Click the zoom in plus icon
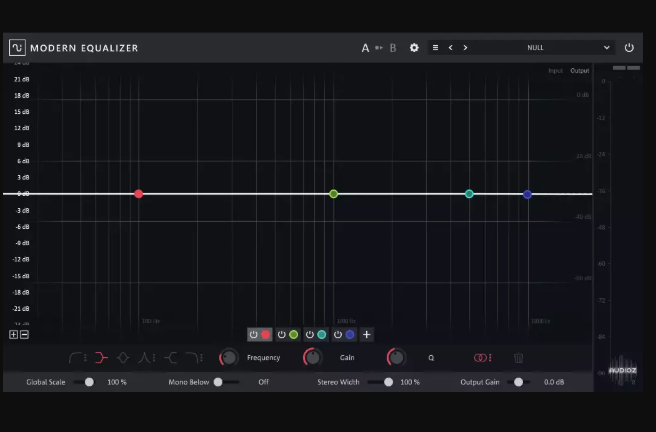Image resolution: width=656 pixels, height=432 pixels. 14,334
